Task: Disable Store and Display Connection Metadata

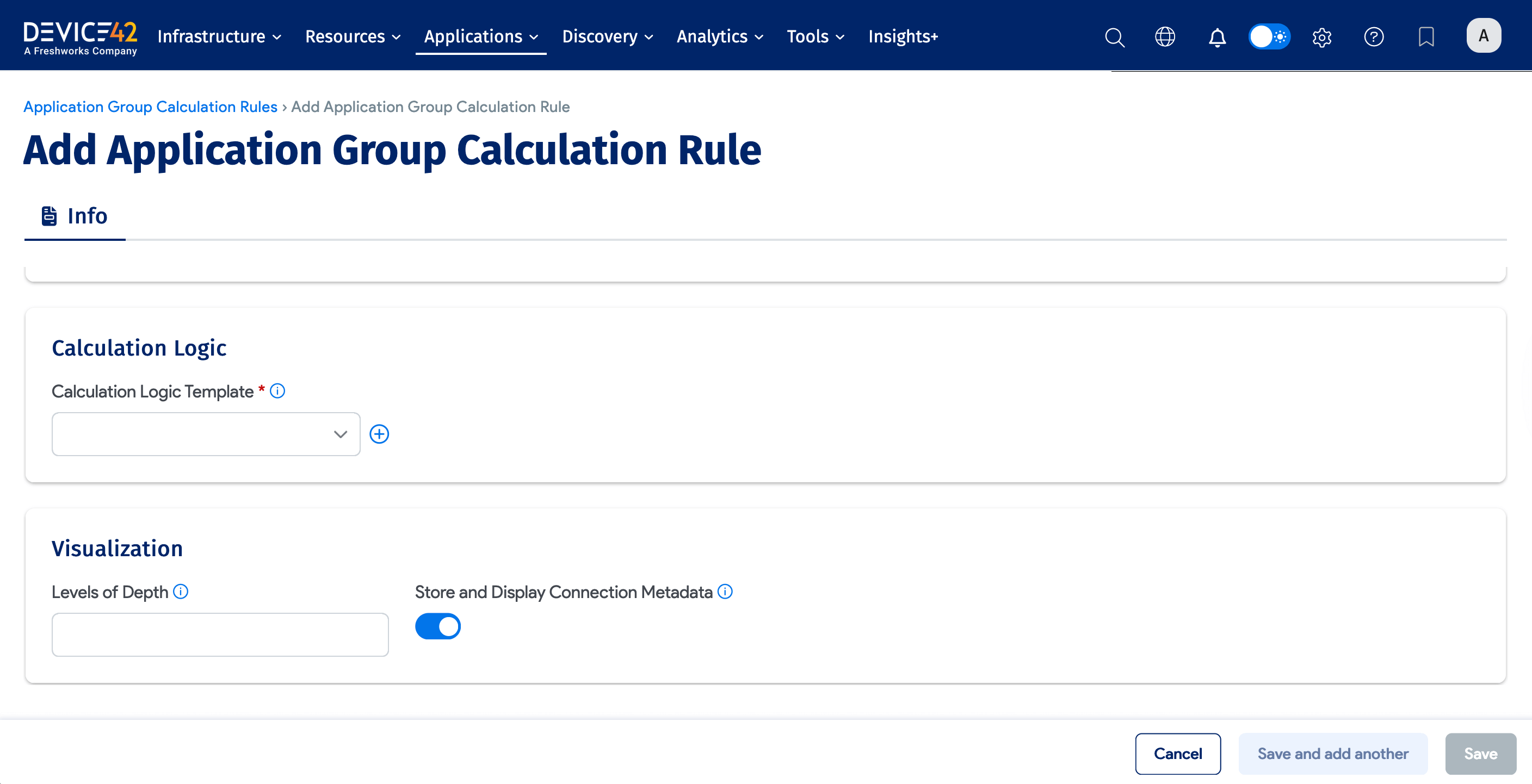Action: point(438,626)
